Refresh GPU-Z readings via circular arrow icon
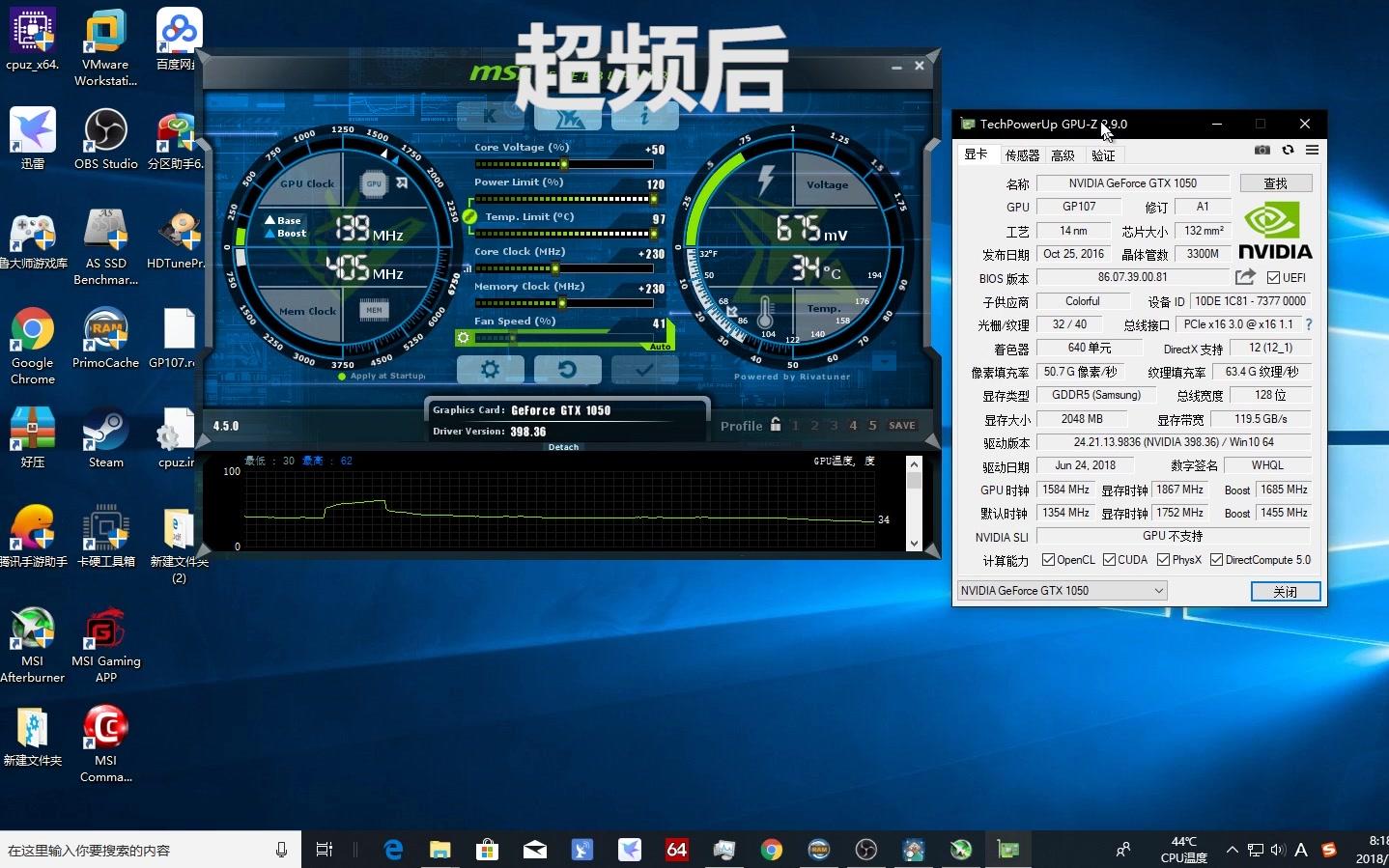This screenshot has width=1389, height=868. [x=1287, y=151]
